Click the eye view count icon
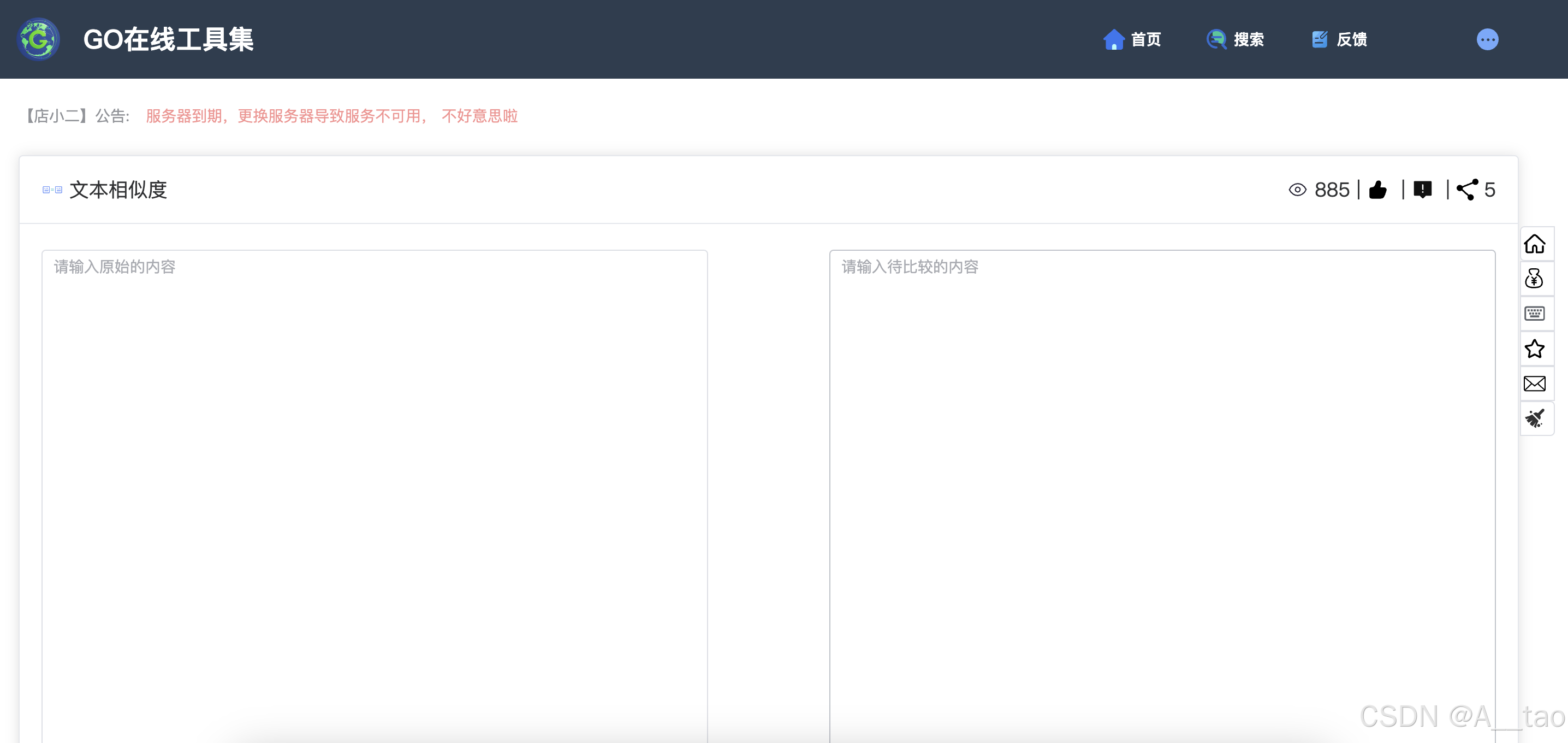Screen dimensions: 1568x743 point(1297,190)
